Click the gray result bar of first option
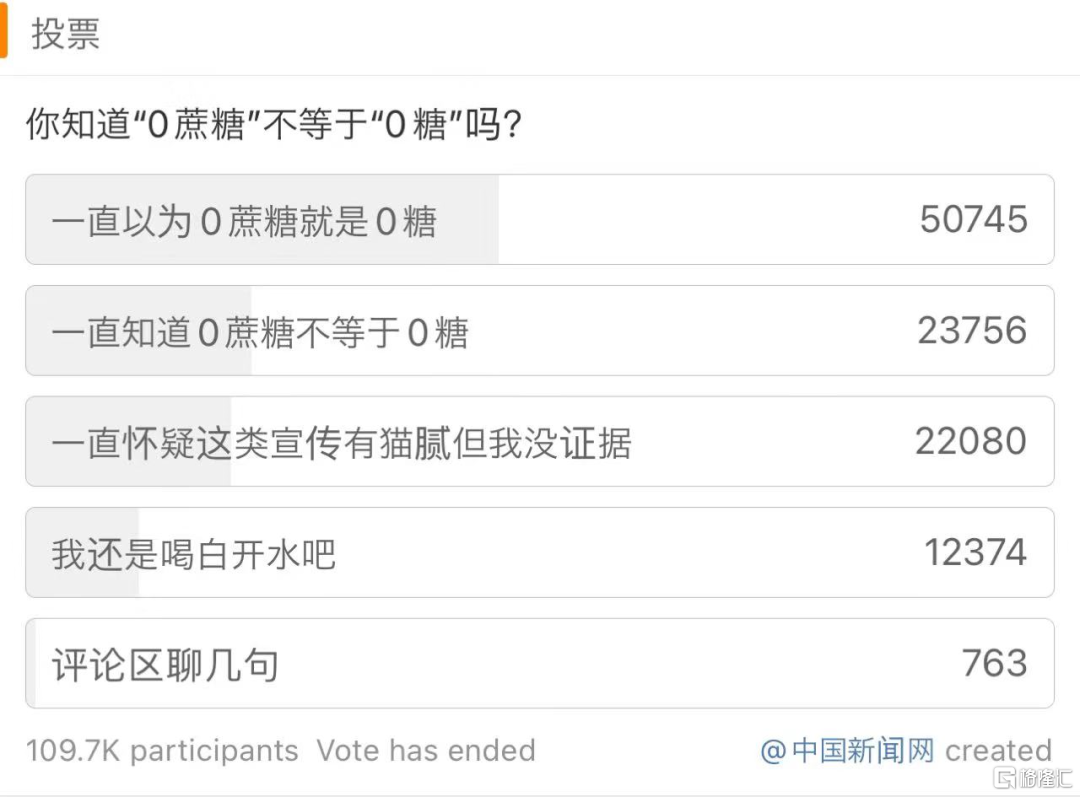Image resolution: width=1080 pixels, height=797 pixels. (470, 220)
